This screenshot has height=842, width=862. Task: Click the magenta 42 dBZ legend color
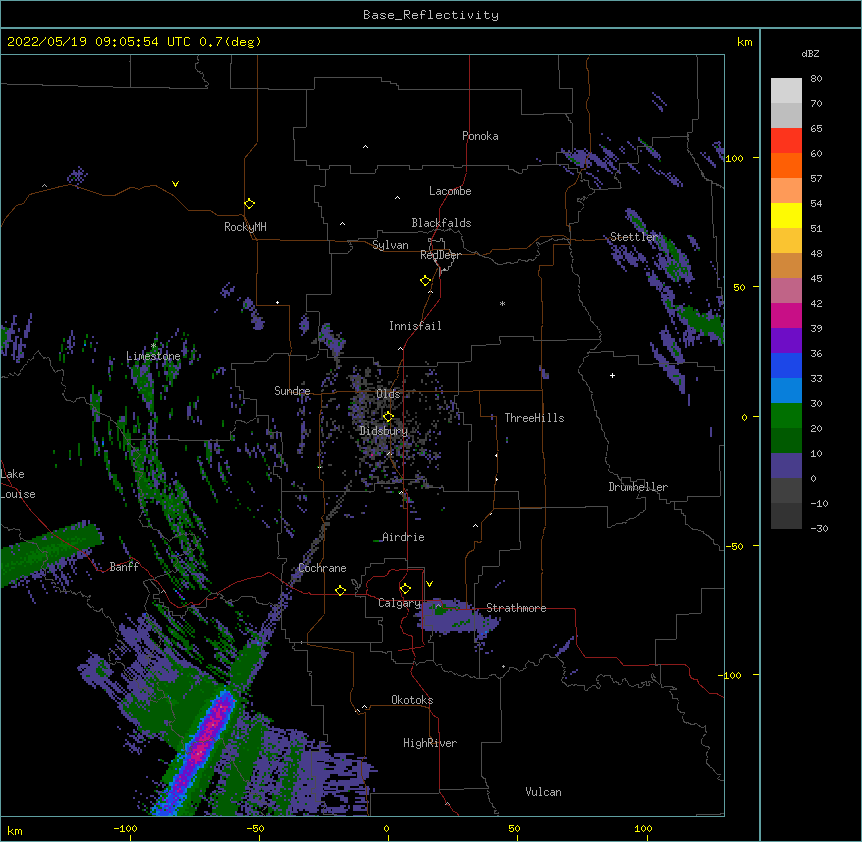pyautogui.click(x=786, y=315)
